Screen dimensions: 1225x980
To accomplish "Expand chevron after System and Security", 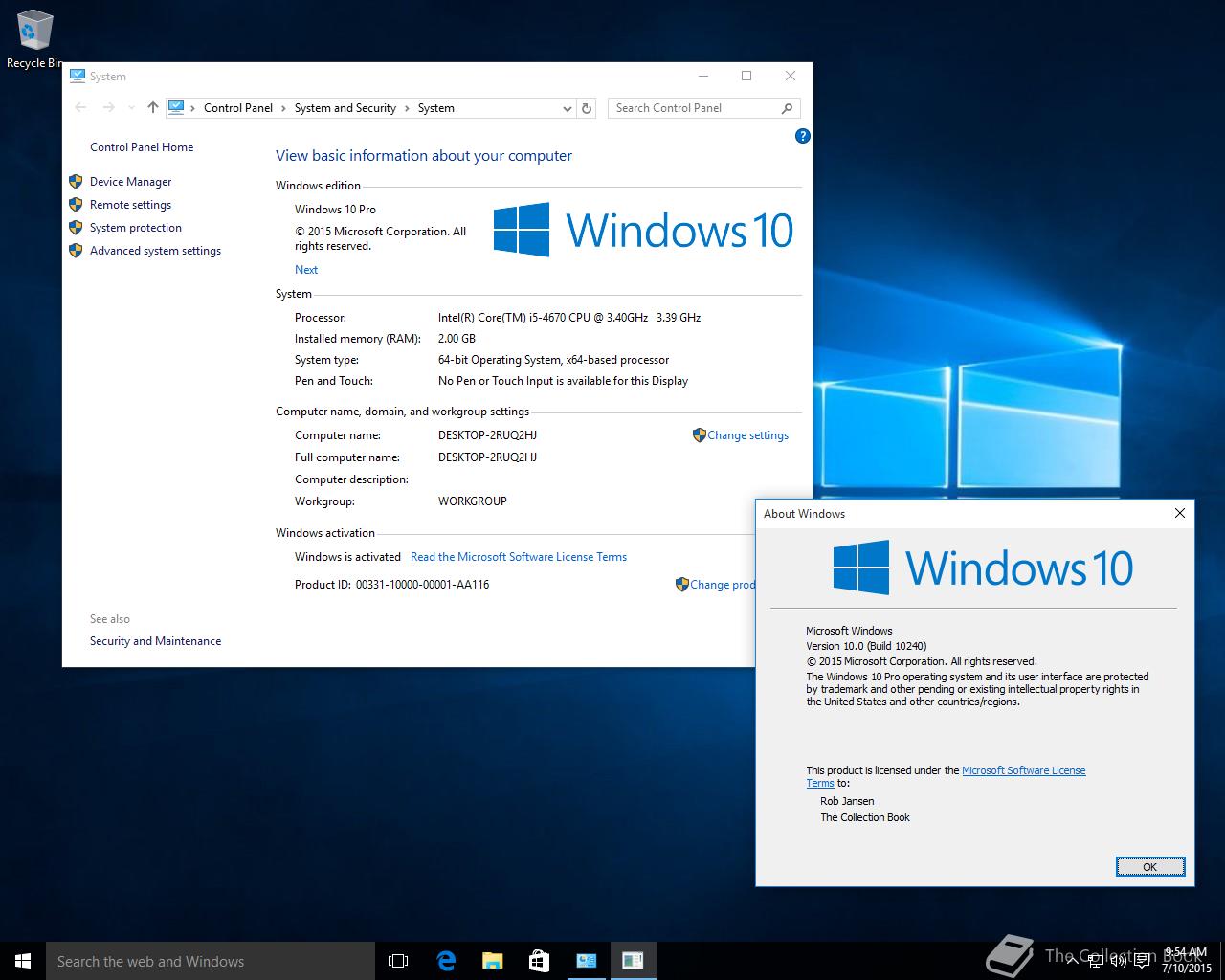I will tap(407, 108).
